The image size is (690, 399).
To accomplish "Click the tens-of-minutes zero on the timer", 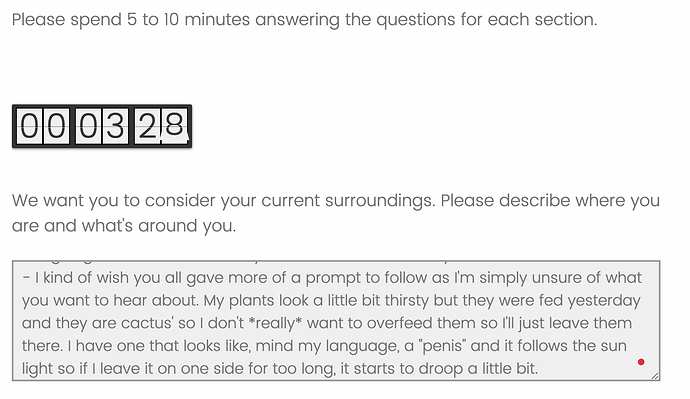I will pos(88,126).
